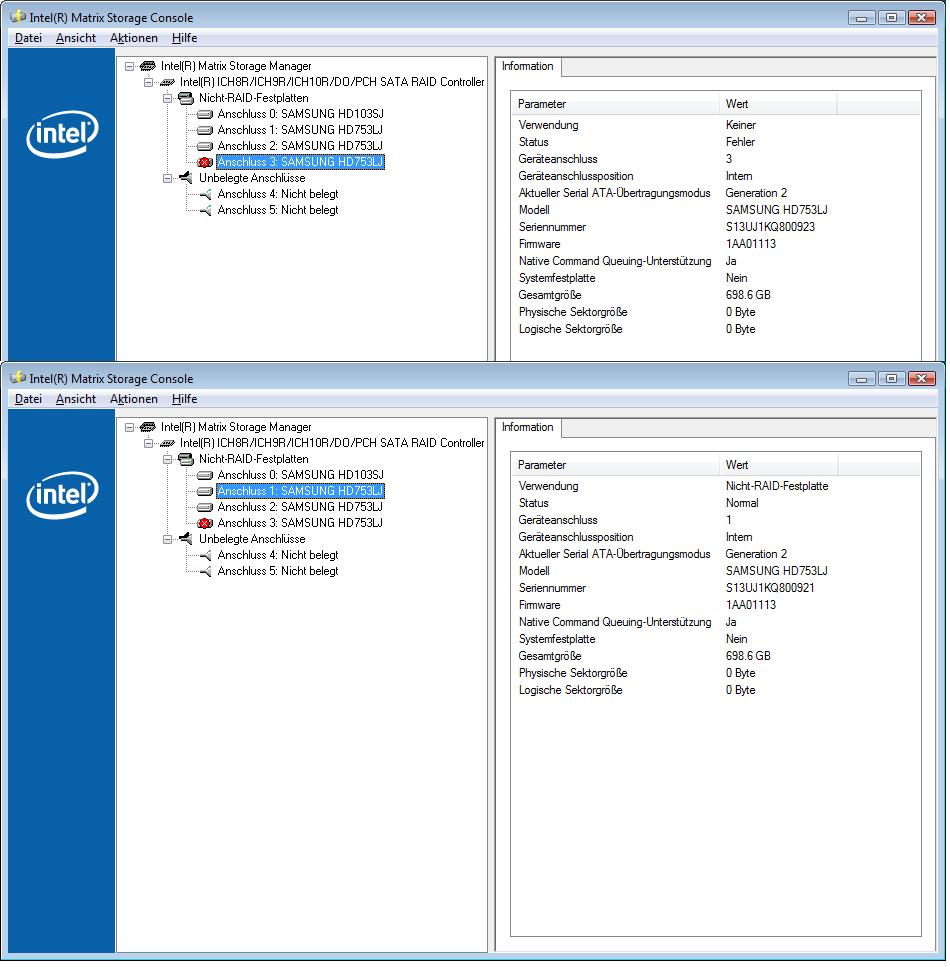
Task: Click Nicht-RAID-Festplatten disks icon, bottom window
Action: 186,459
